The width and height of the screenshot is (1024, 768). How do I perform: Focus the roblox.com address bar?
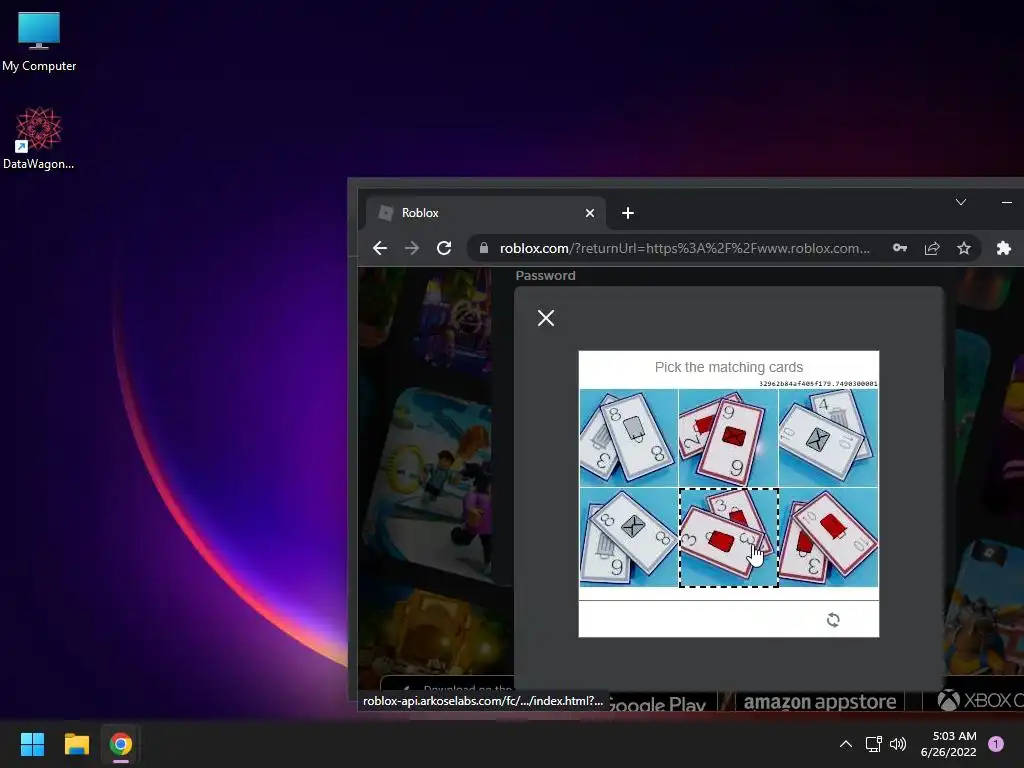(x=684, y=248)
